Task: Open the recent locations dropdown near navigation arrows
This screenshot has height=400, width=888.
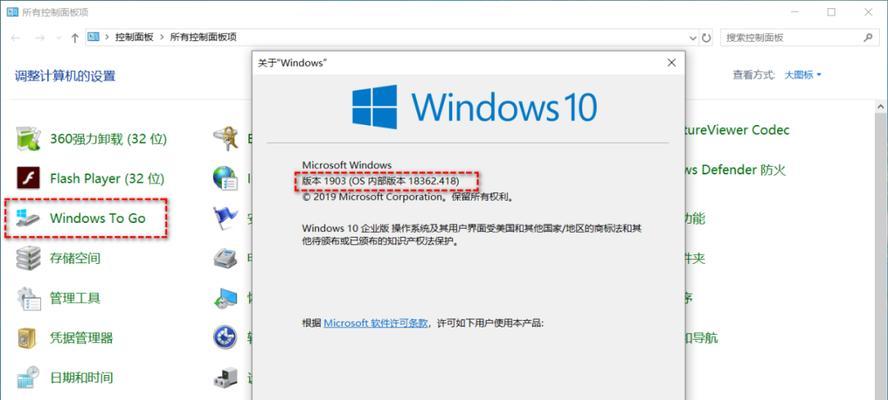Action: (x=57, y=38)
